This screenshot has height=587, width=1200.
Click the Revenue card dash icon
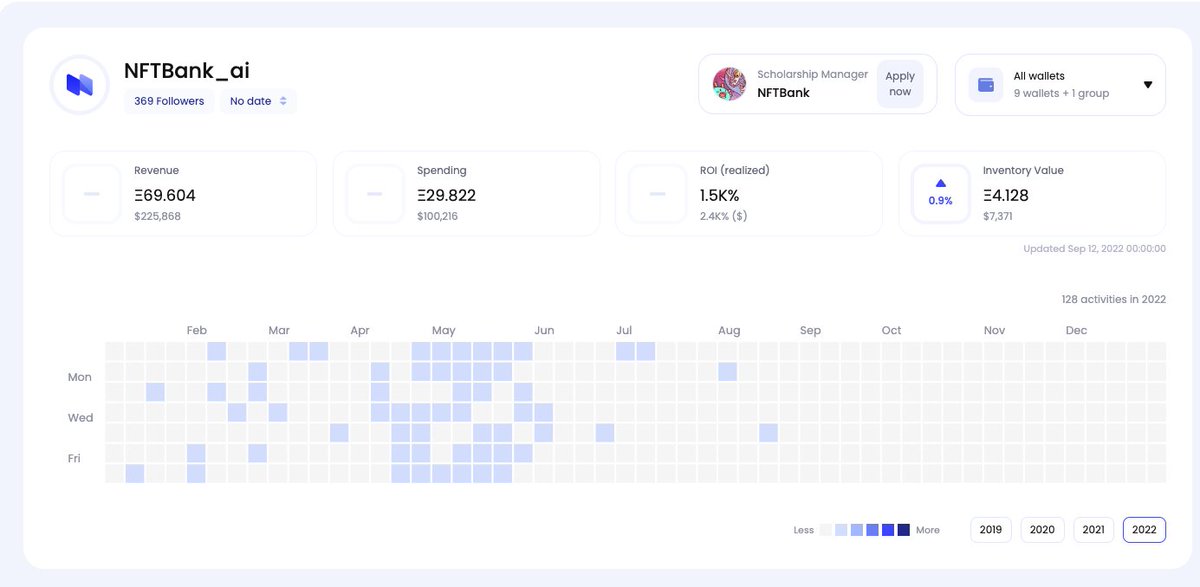tap(92, 194)
